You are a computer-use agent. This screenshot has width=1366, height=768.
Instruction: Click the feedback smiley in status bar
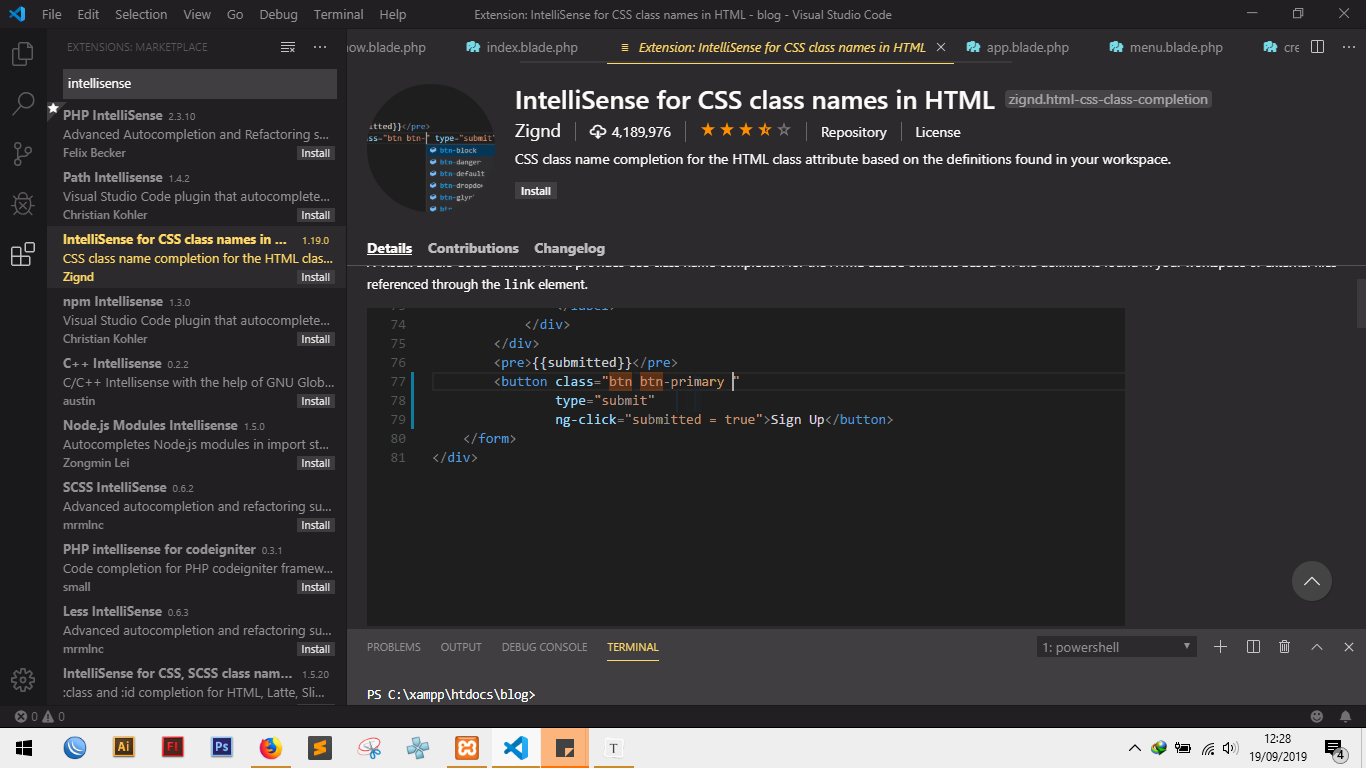1317,716
